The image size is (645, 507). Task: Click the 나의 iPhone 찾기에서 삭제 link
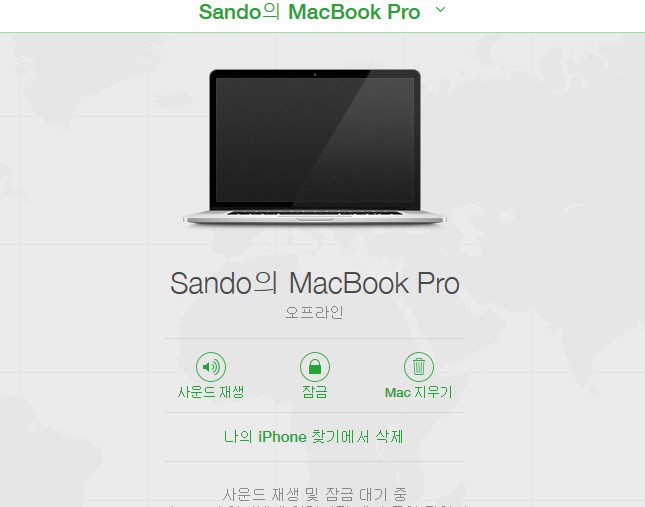click(x=313, y=437)
